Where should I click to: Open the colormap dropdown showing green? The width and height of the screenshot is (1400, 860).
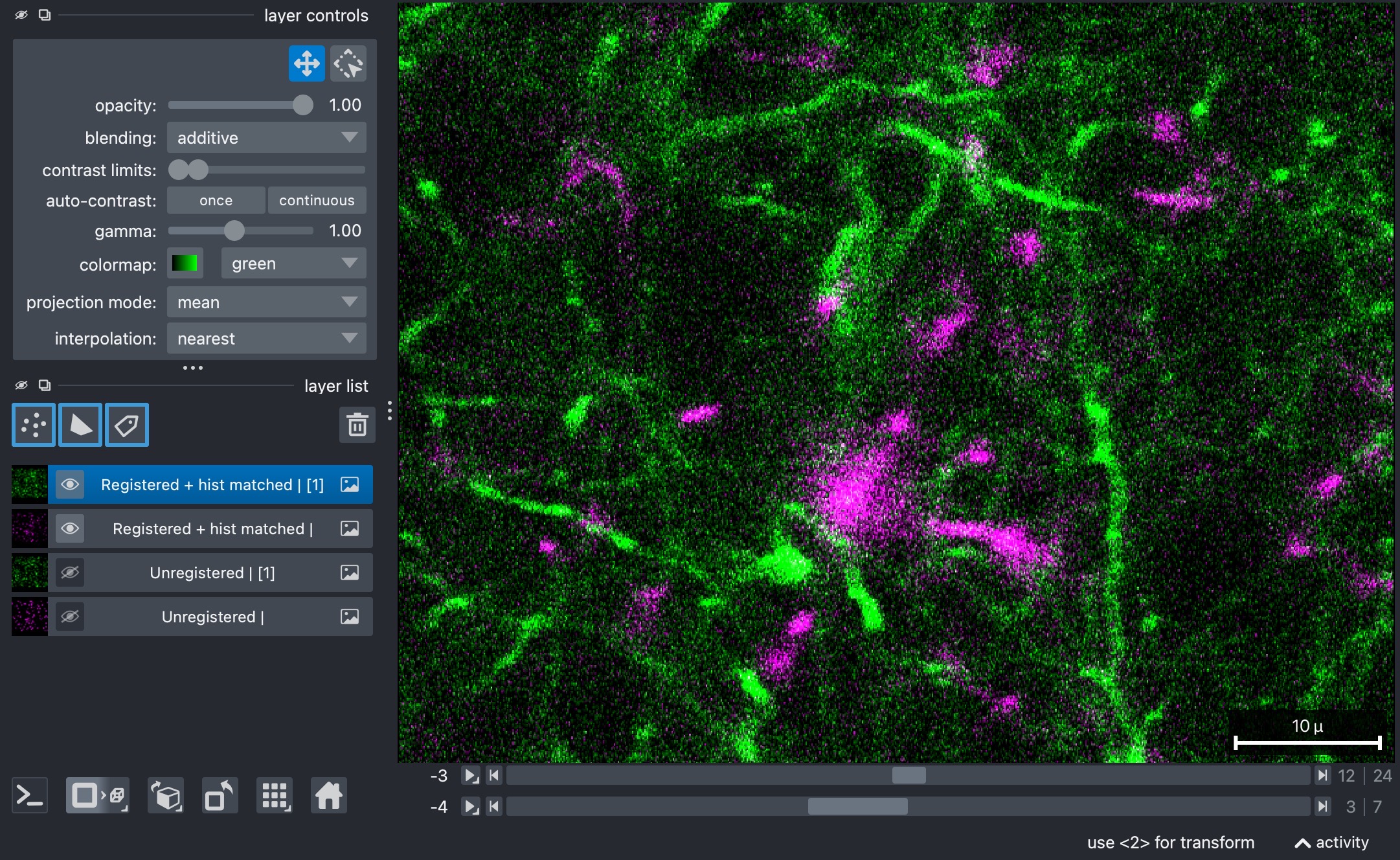point(294,264)
